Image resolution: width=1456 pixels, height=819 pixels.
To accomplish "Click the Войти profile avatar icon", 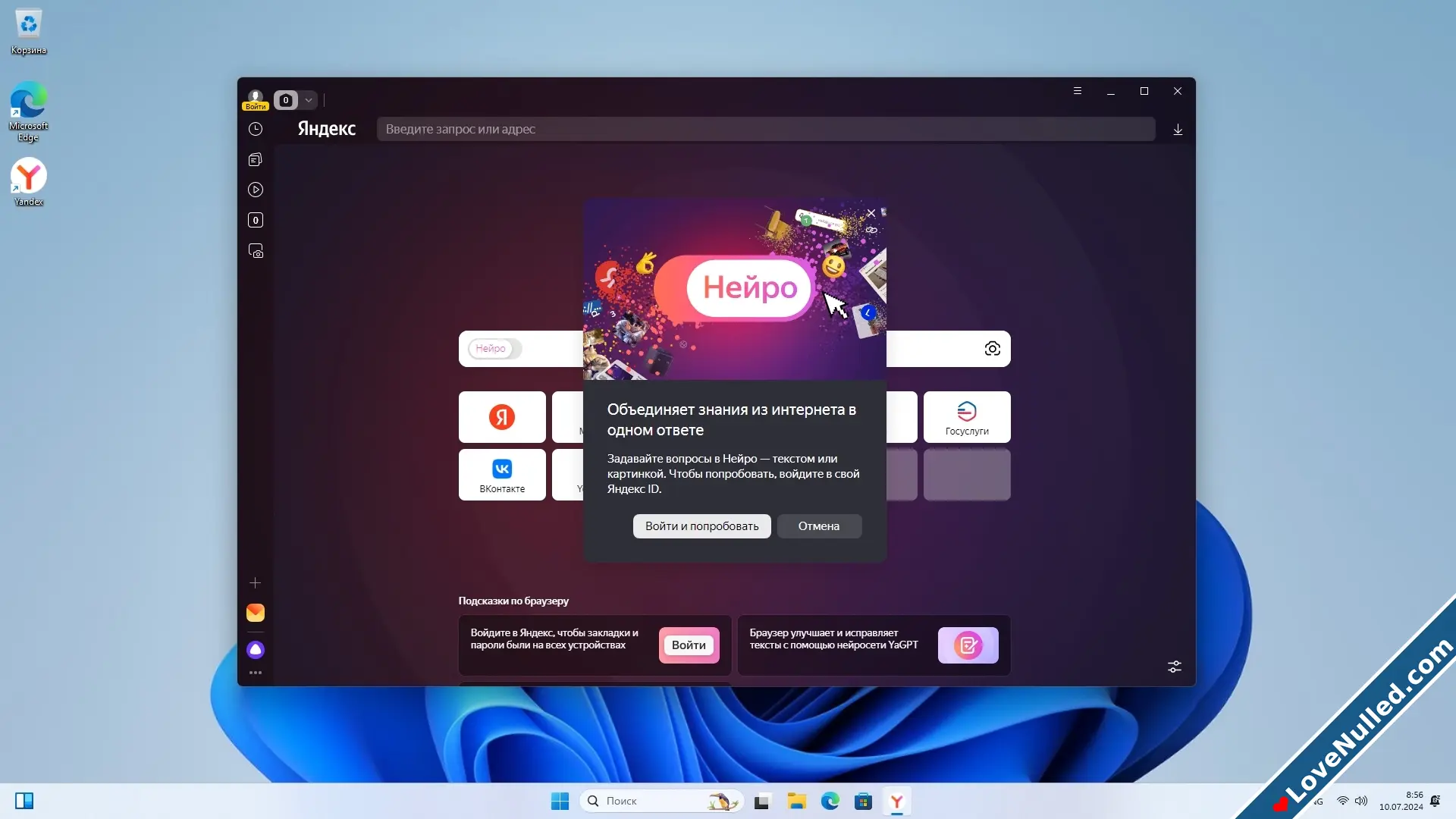I will pyautogui.click(x=256, y=99).
